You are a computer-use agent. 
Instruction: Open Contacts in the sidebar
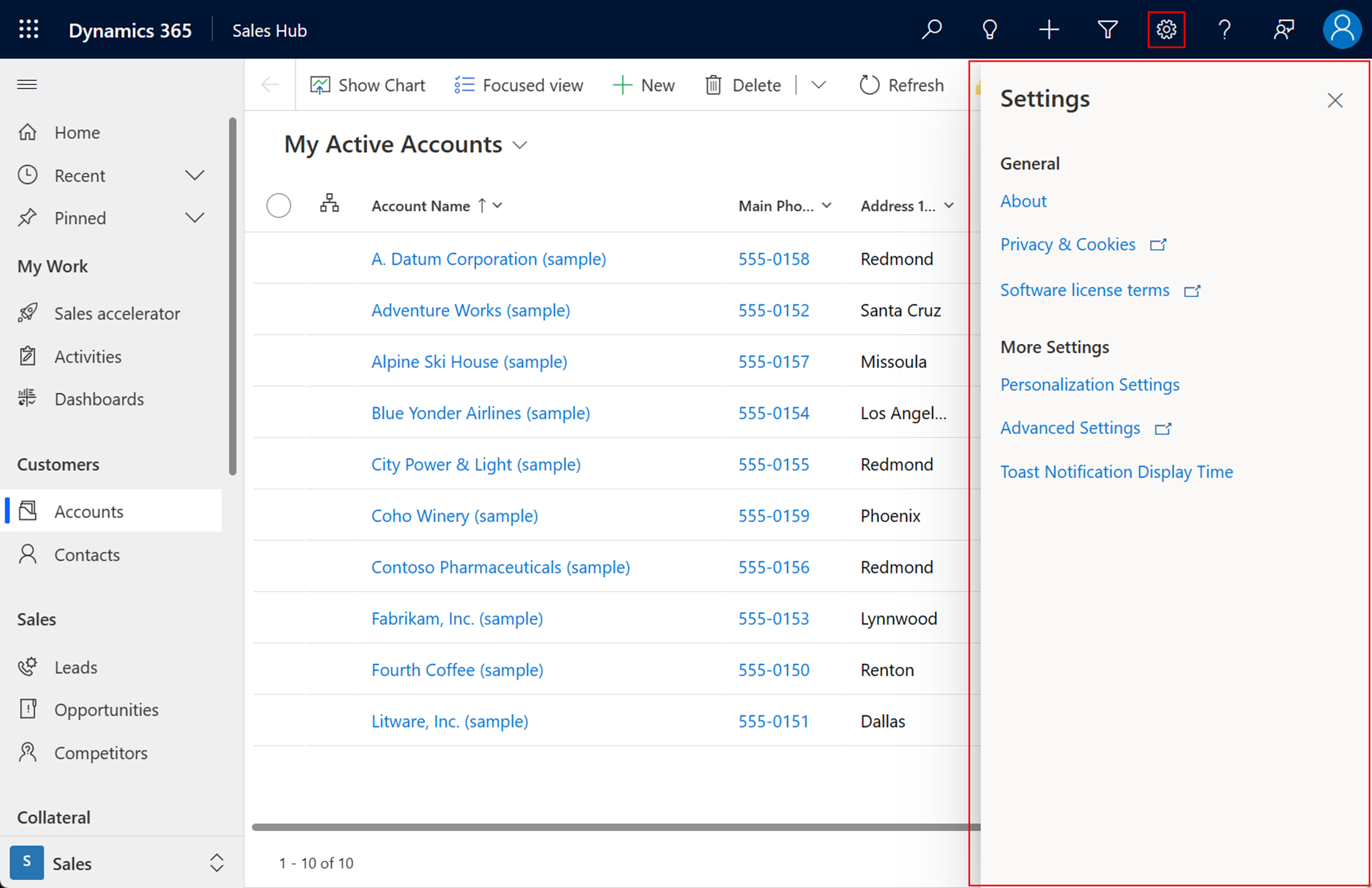tap(111, 555)
